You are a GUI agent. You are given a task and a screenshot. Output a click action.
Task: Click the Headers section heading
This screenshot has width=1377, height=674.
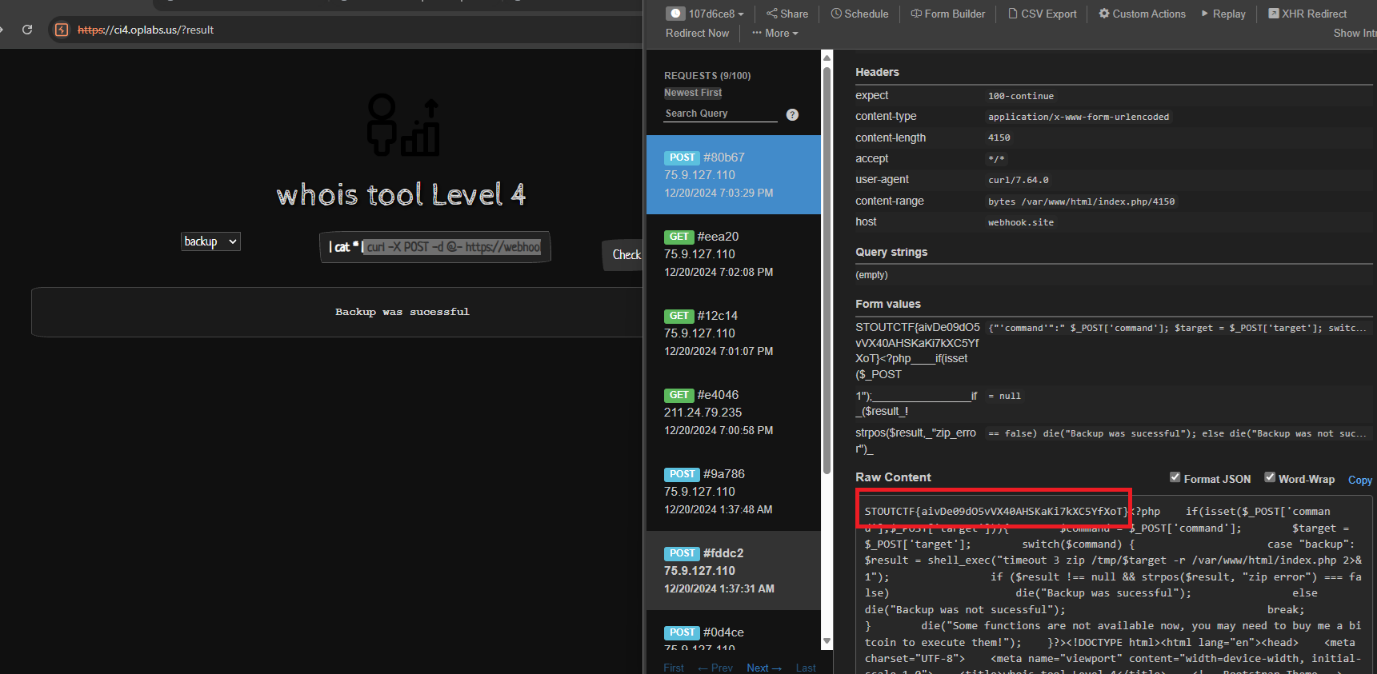click(x=877, y=72)
